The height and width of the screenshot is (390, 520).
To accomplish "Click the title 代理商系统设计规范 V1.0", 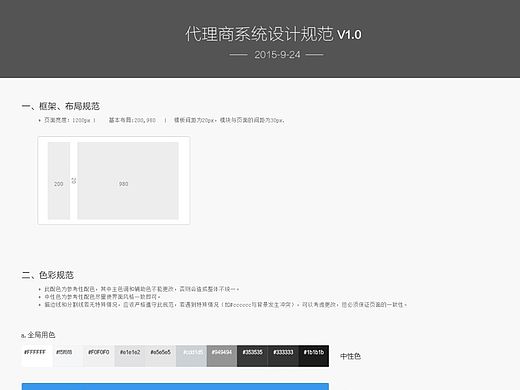I will coord(273,34).
